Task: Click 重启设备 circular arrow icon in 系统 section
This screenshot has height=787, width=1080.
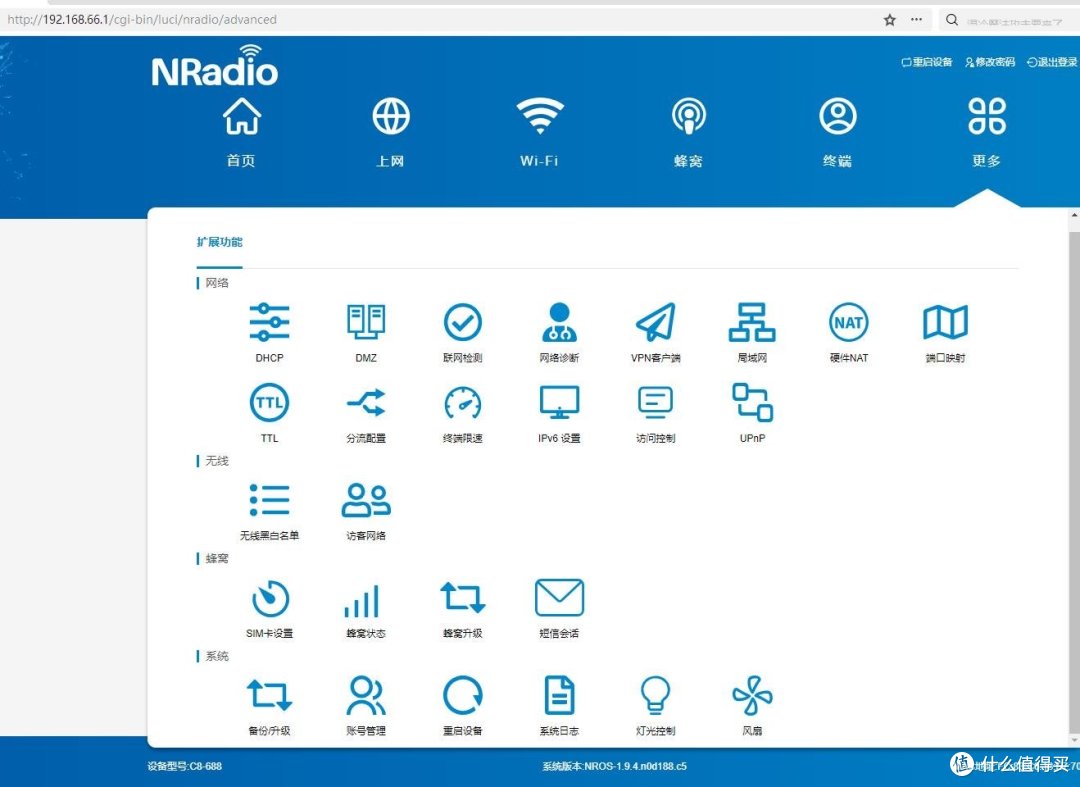Action: click(x=462, y=695)
